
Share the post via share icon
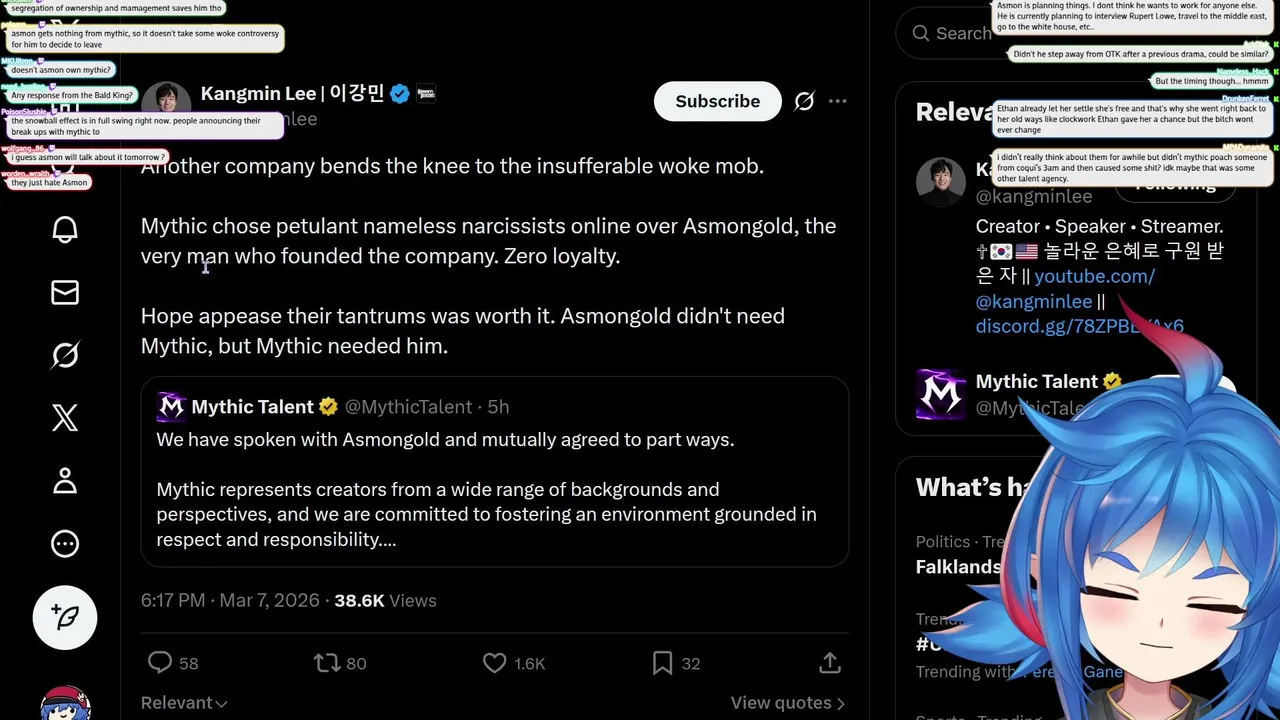[x=829, y=662]
